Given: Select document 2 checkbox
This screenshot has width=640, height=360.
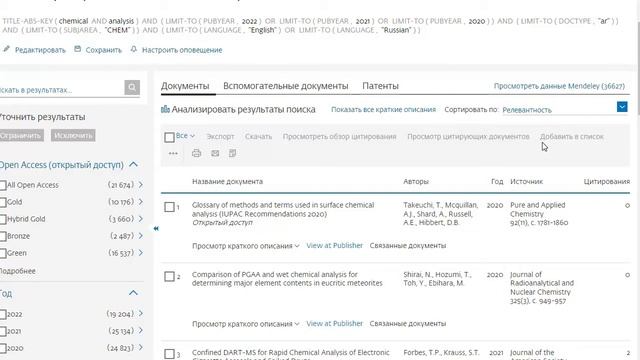Looking at the screenshot, I should pyautogui.click(x=169, y=276).
